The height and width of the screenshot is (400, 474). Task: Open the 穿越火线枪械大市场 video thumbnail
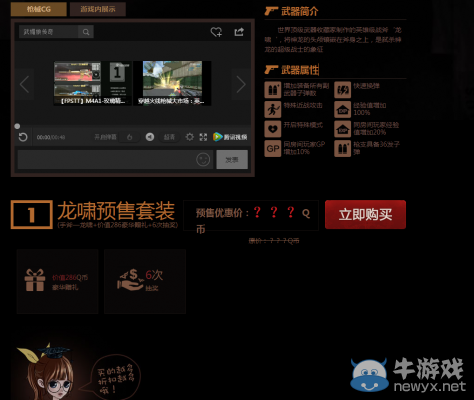coord(172,83)
